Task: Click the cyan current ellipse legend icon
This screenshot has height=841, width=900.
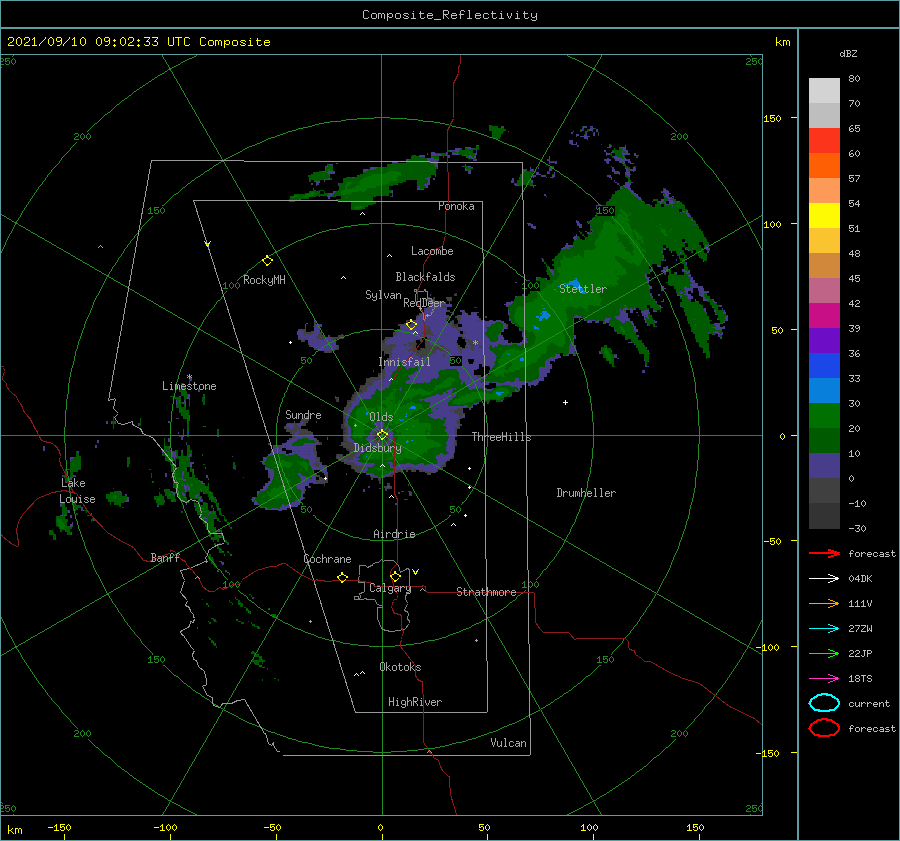Action: pyautogui.click(x=824, y=703)
